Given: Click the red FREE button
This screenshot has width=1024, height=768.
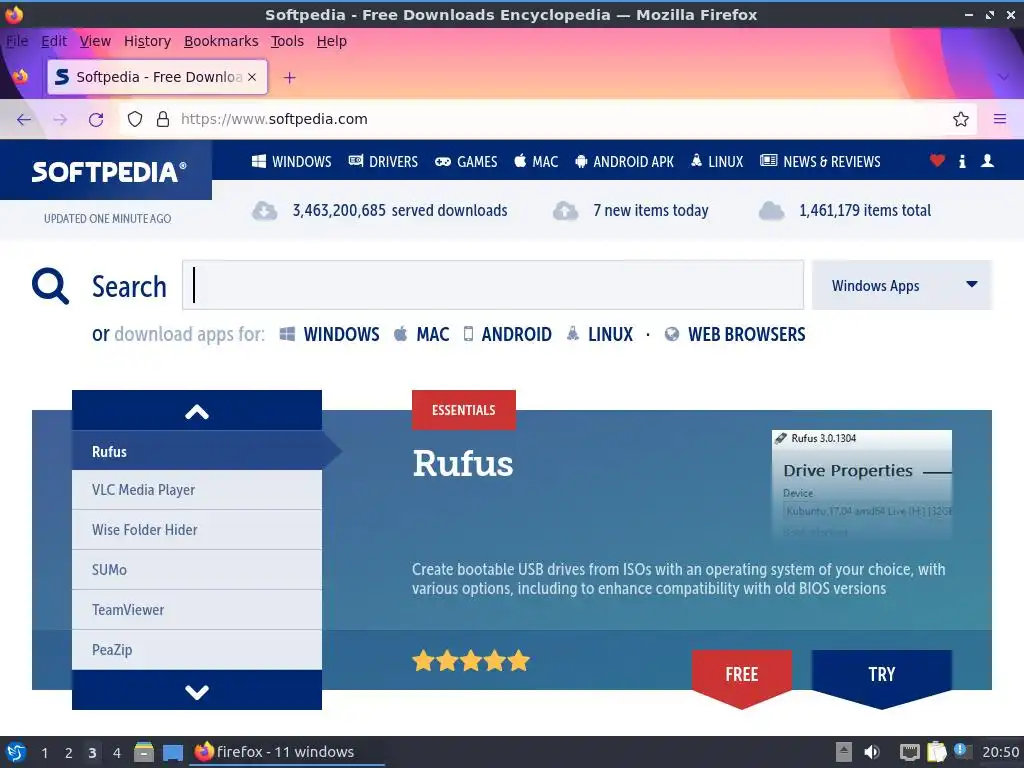Looking at the screenshot, I should [742, 678].
